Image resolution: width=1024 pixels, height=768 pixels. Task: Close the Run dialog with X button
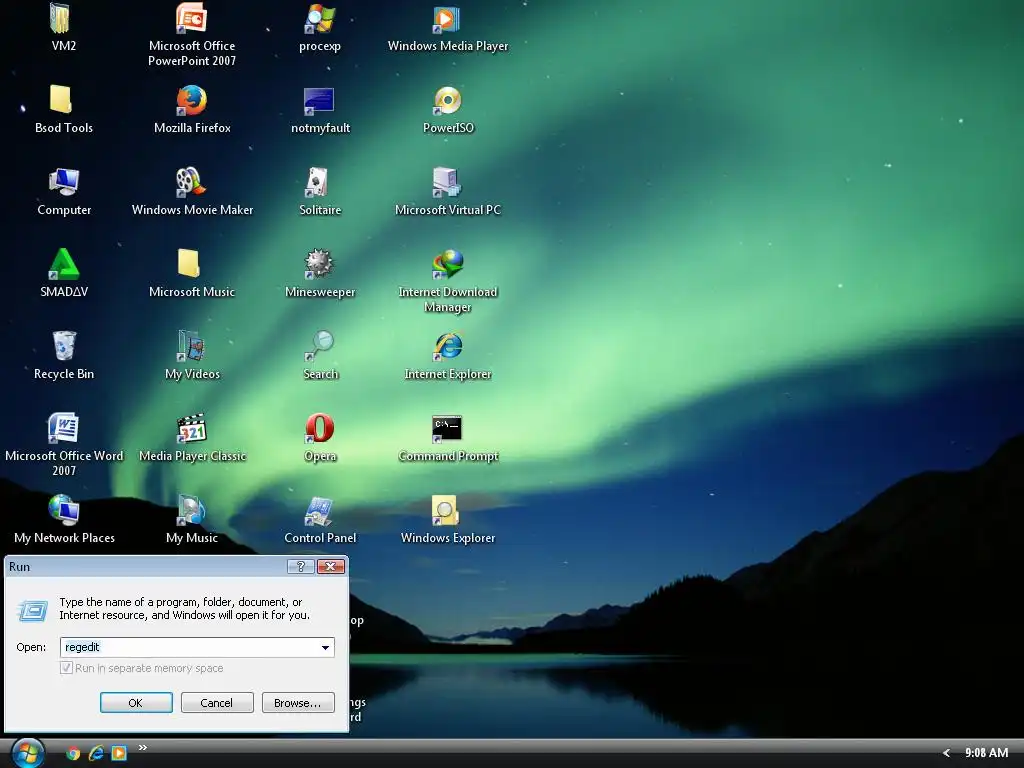click(331, 566)
